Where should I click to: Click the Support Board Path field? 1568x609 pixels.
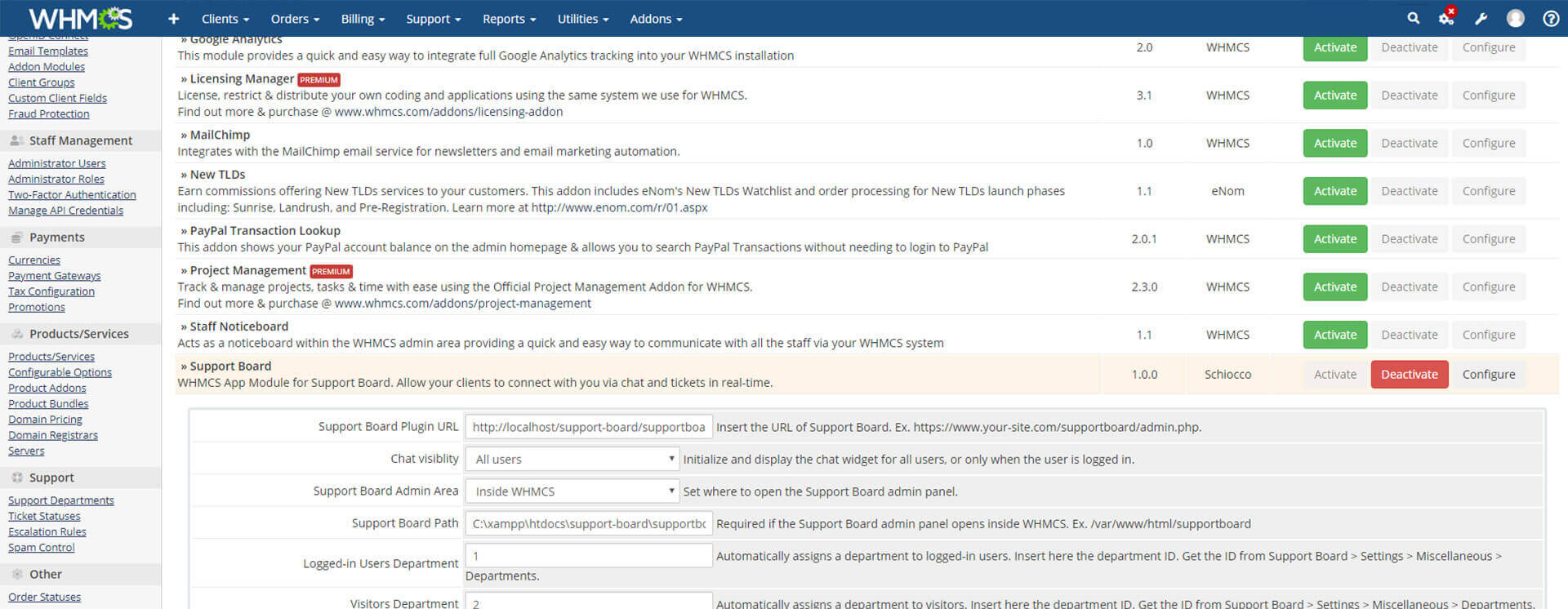(x=588, y=524)
